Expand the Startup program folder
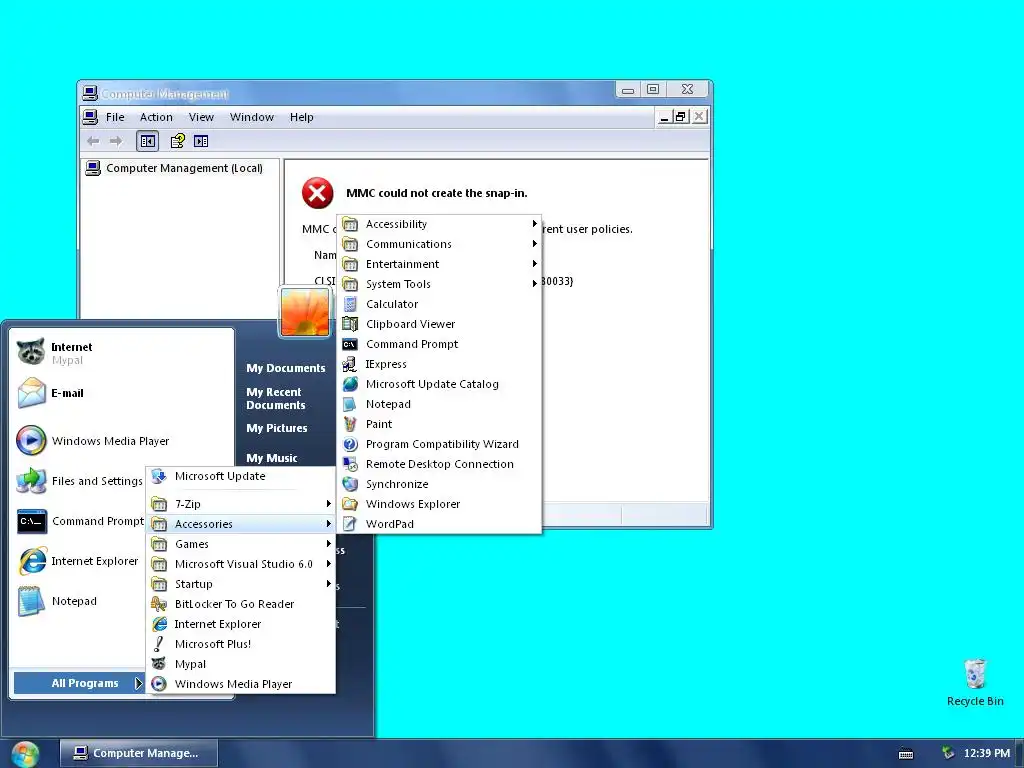This screenshot has height=768, width=1024. [240, 584]
